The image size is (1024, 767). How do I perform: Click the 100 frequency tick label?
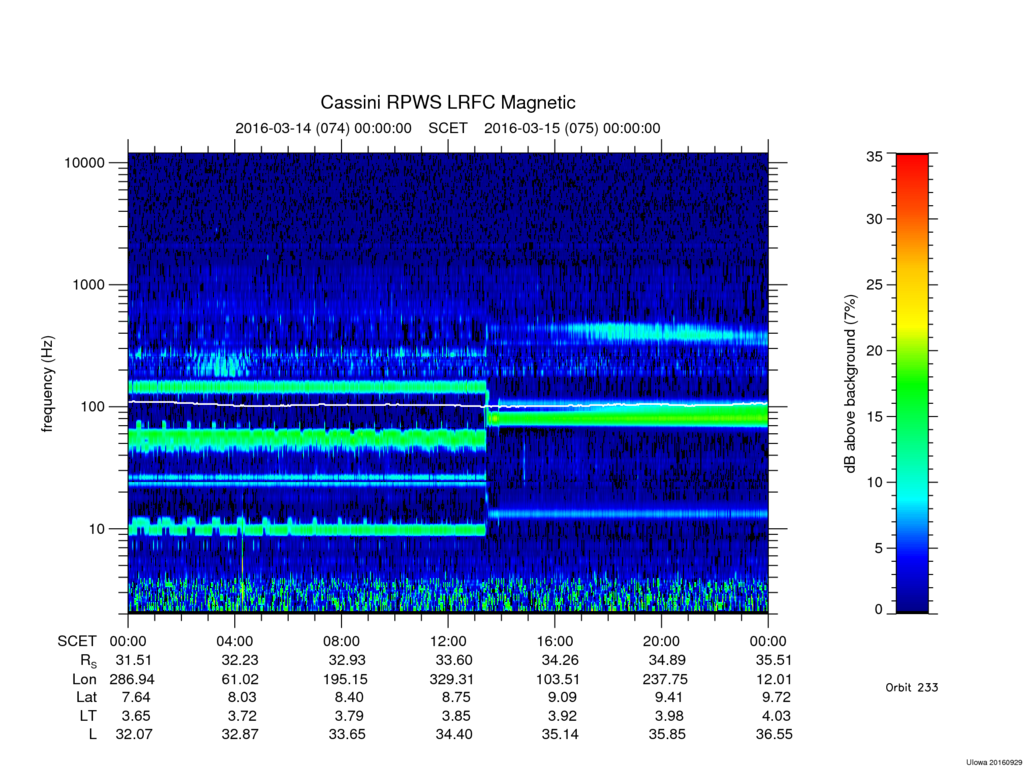tap(92, 407)
